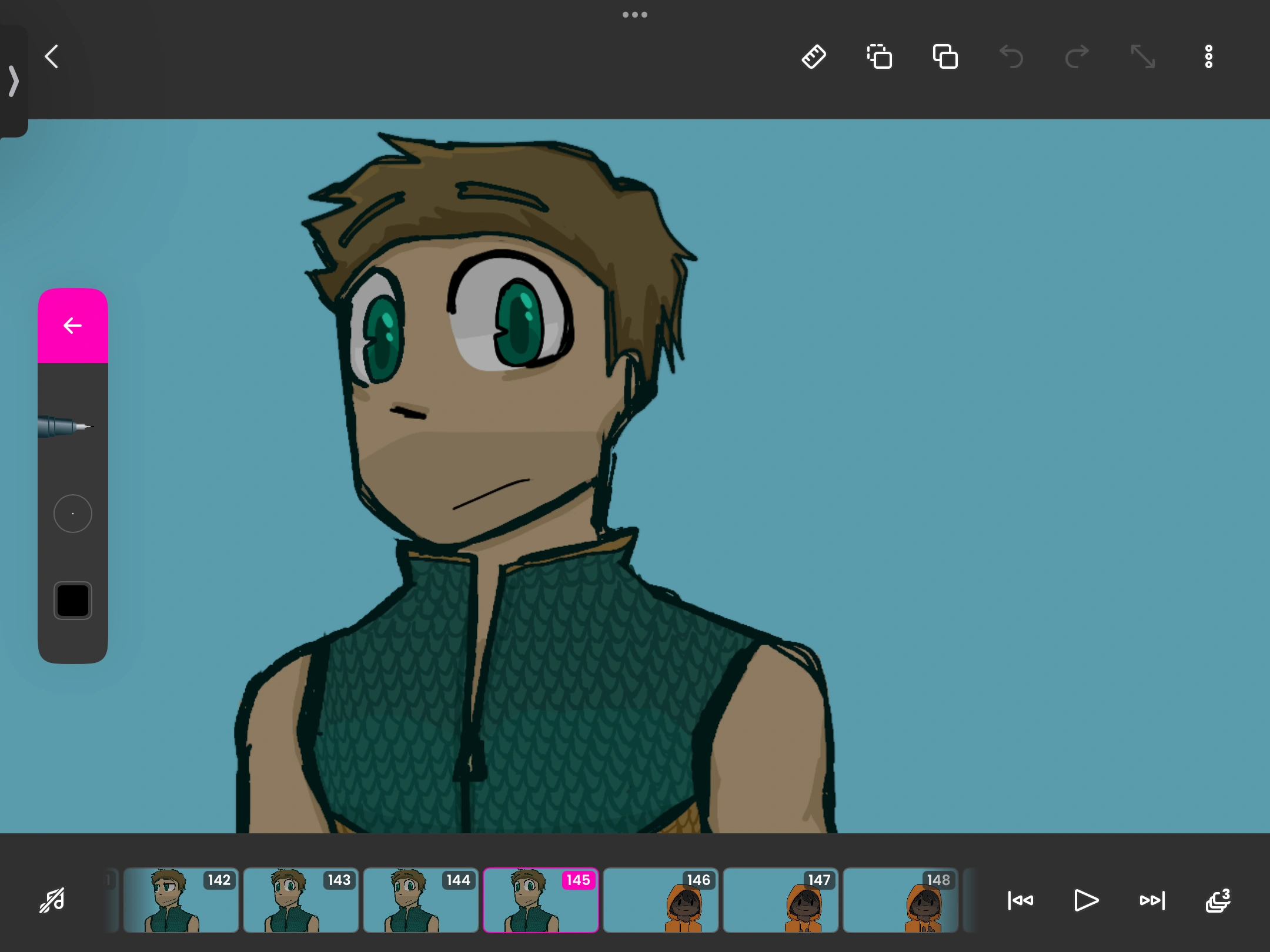Select frame 146 in the timeline
This screenshot has width=1270, height=952.
pyautogui.click(x=660, y=900)
